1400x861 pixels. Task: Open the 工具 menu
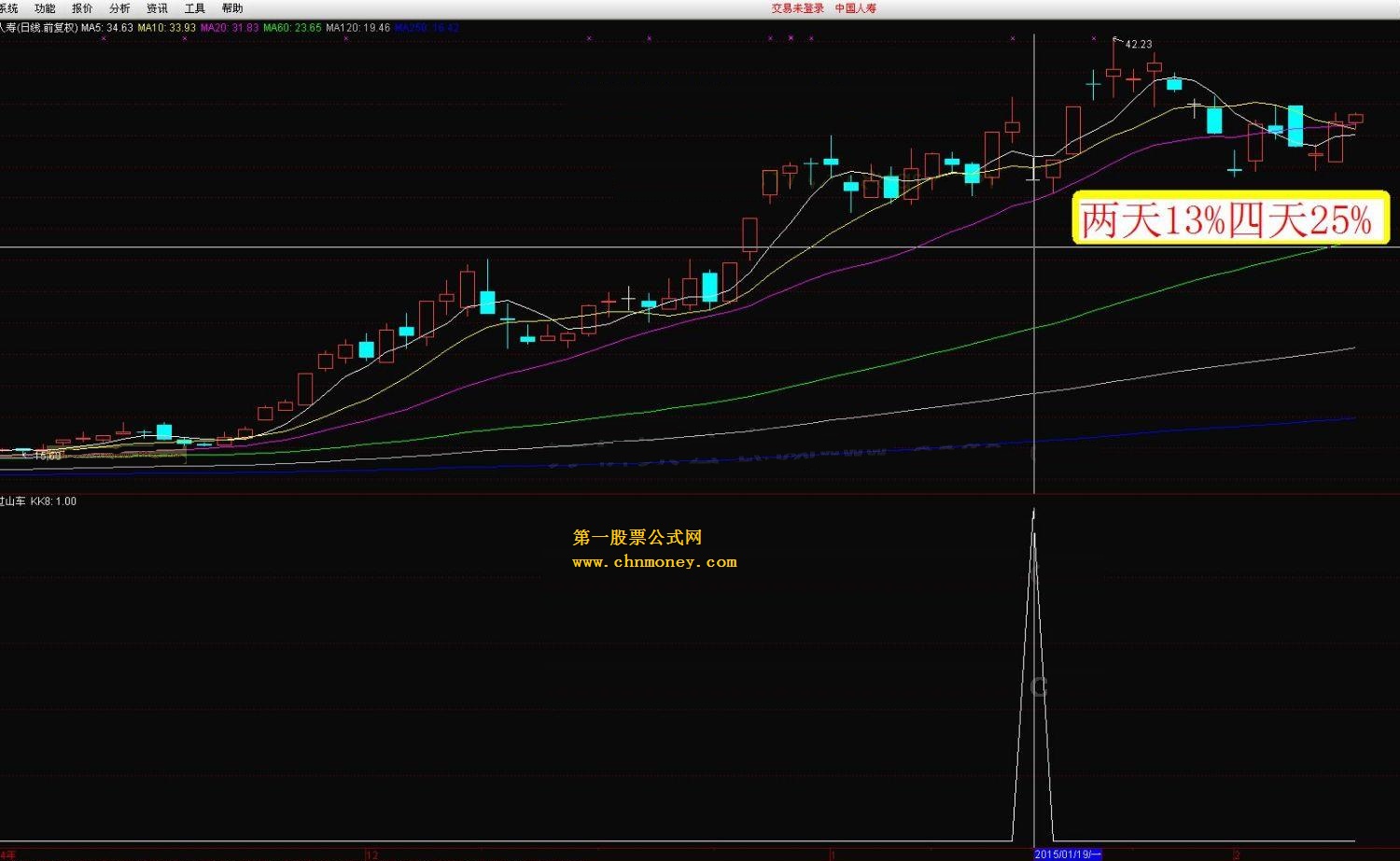coord(194,8)
